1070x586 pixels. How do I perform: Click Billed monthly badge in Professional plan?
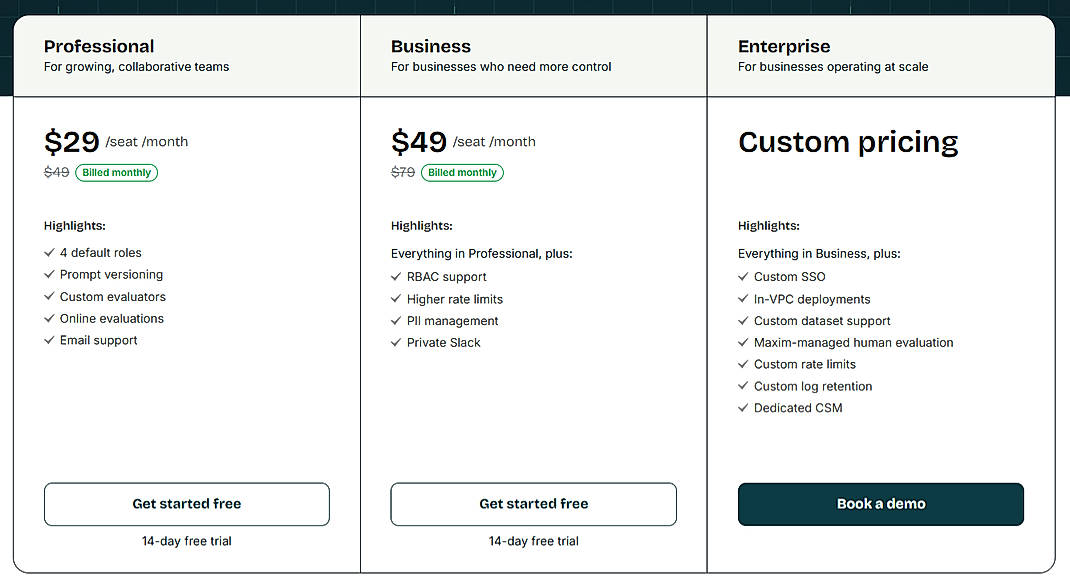click(x=117, y=173)
